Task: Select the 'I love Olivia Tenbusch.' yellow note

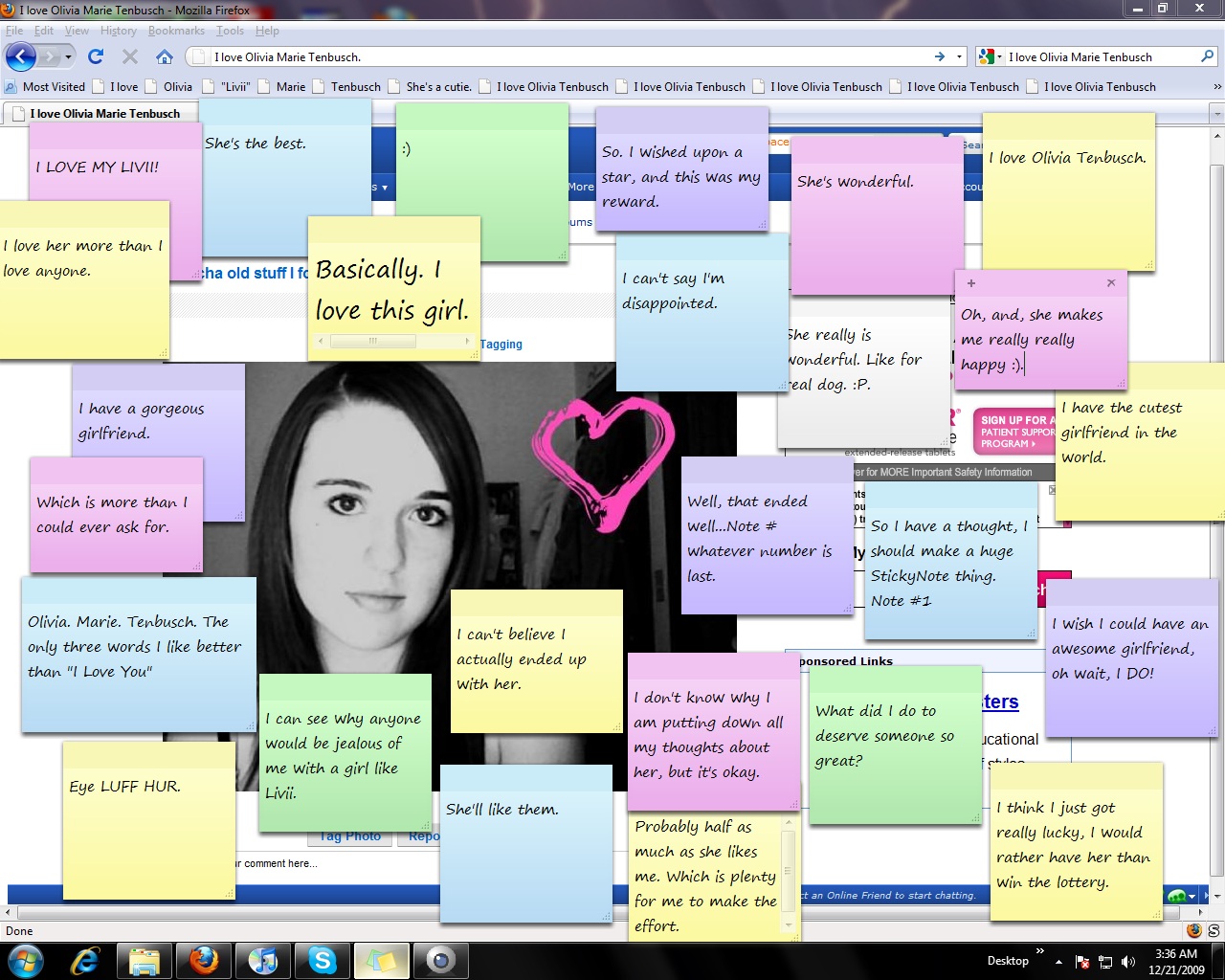Action: (x=1068, y=191)
